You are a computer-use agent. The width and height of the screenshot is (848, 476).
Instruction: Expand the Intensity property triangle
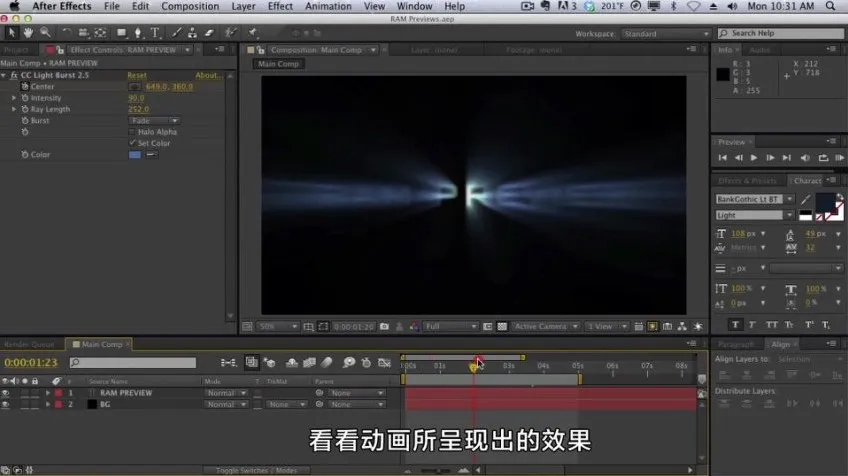point(14,98)
